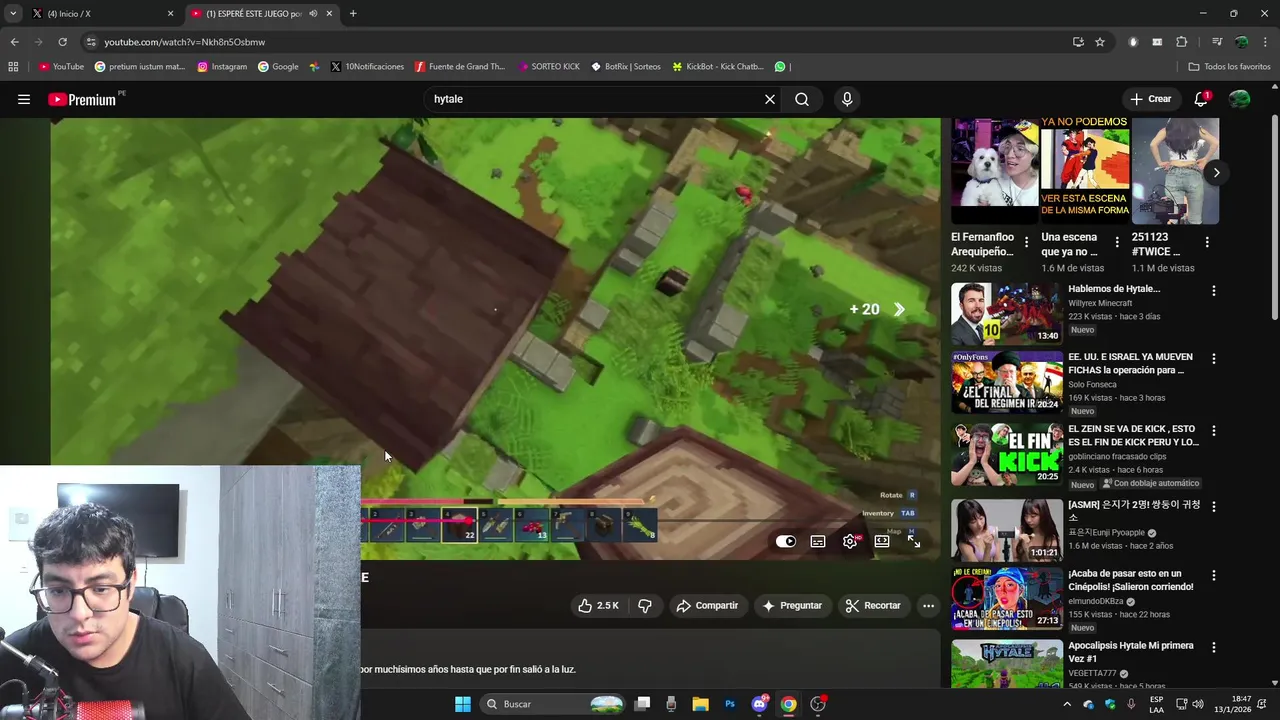
Task: Click 'Con doblaje automático' badge
Action: click(1150, 484)
